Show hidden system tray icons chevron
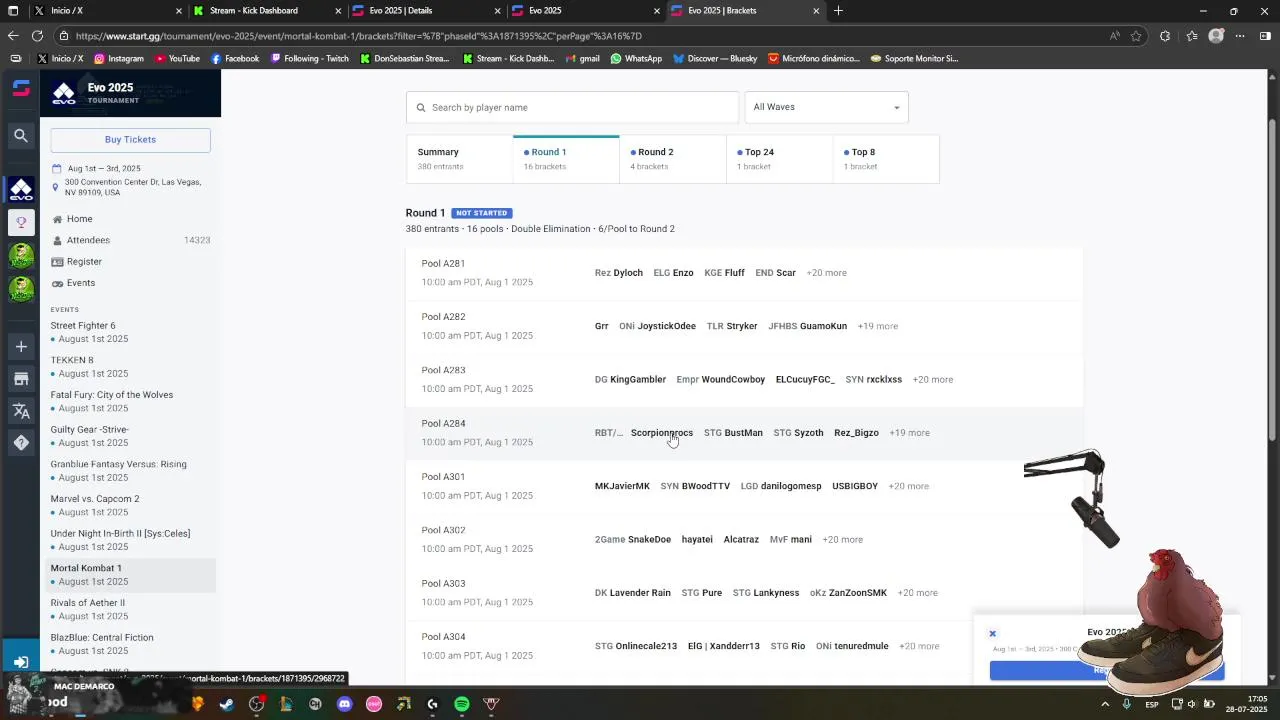Viewport: 1280px width, 720px height. coord(1106,704)
